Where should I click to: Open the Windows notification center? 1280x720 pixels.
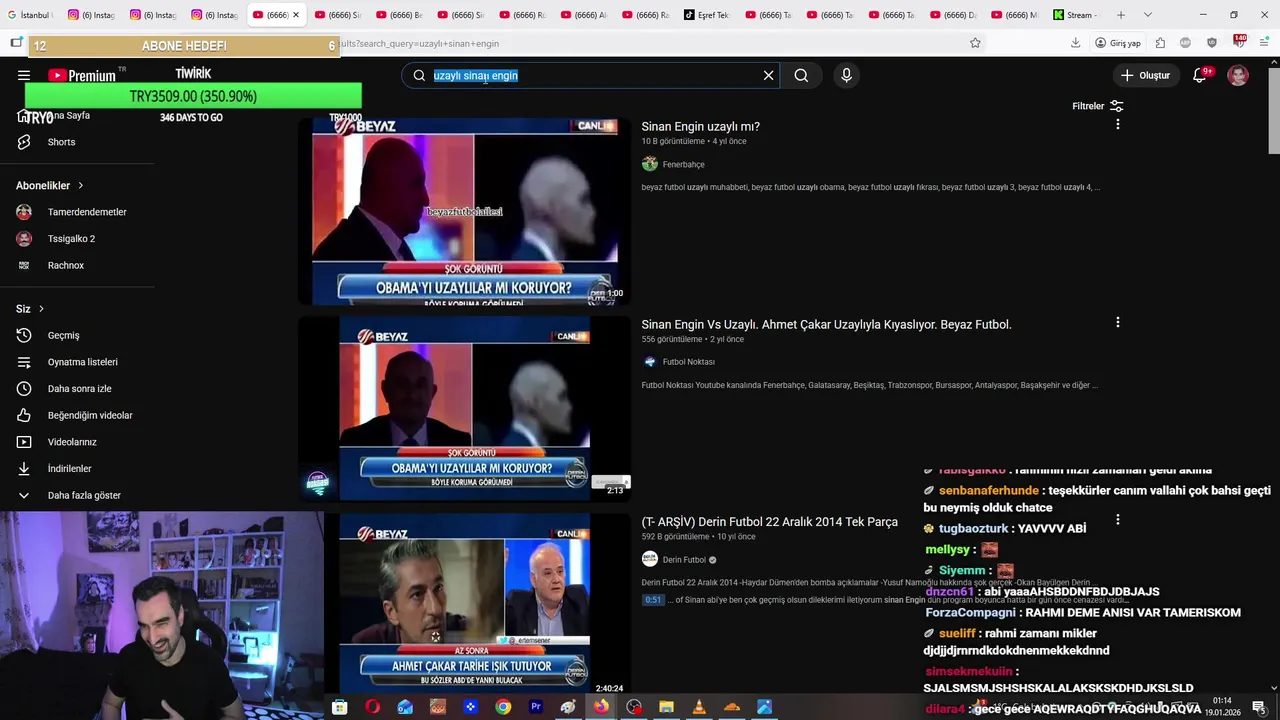[x=1259, y=707]
